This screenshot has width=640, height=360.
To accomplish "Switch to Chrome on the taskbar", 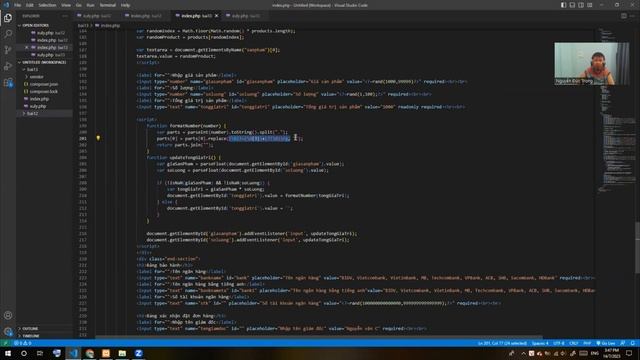I will click(89, 353).
